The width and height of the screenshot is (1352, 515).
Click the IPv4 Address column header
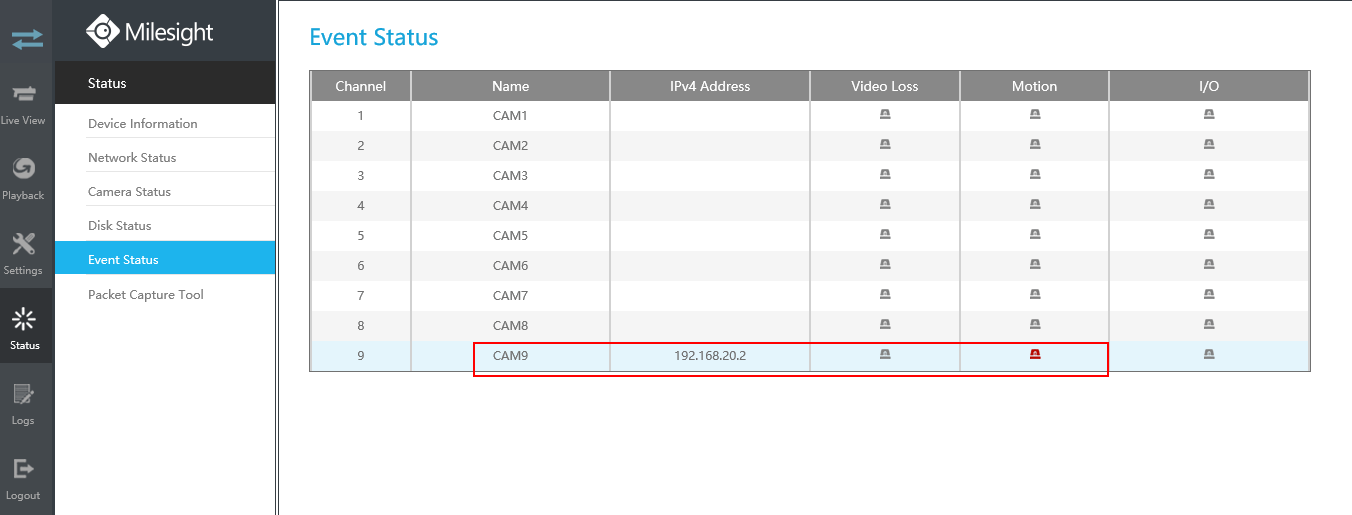(710, 86)
